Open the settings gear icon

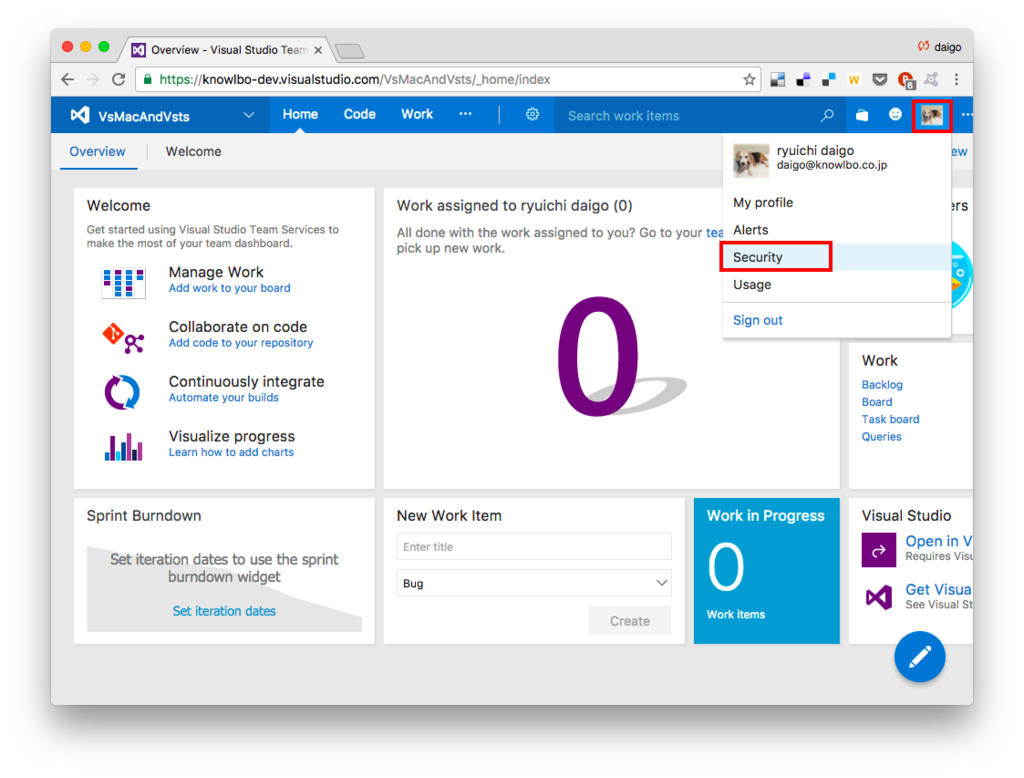tap(532, 114)
